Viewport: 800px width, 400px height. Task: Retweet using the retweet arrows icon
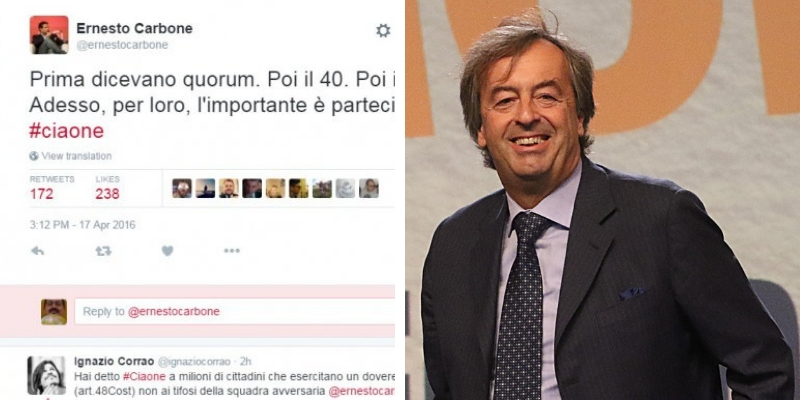[x=103, y=251]
